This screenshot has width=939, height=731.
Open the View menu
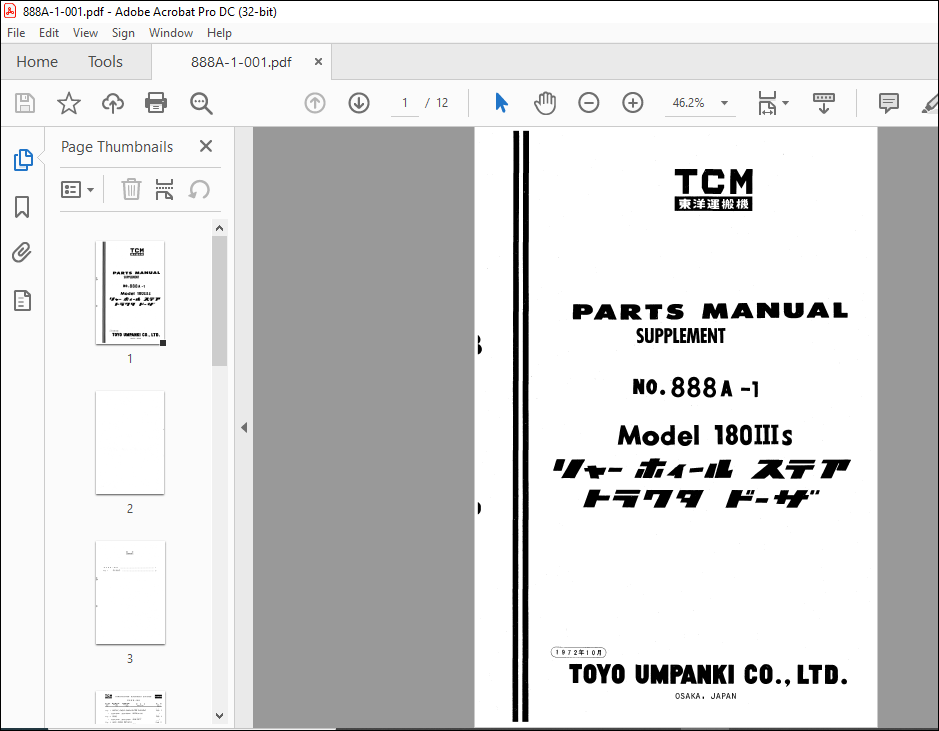click(85, 33)
